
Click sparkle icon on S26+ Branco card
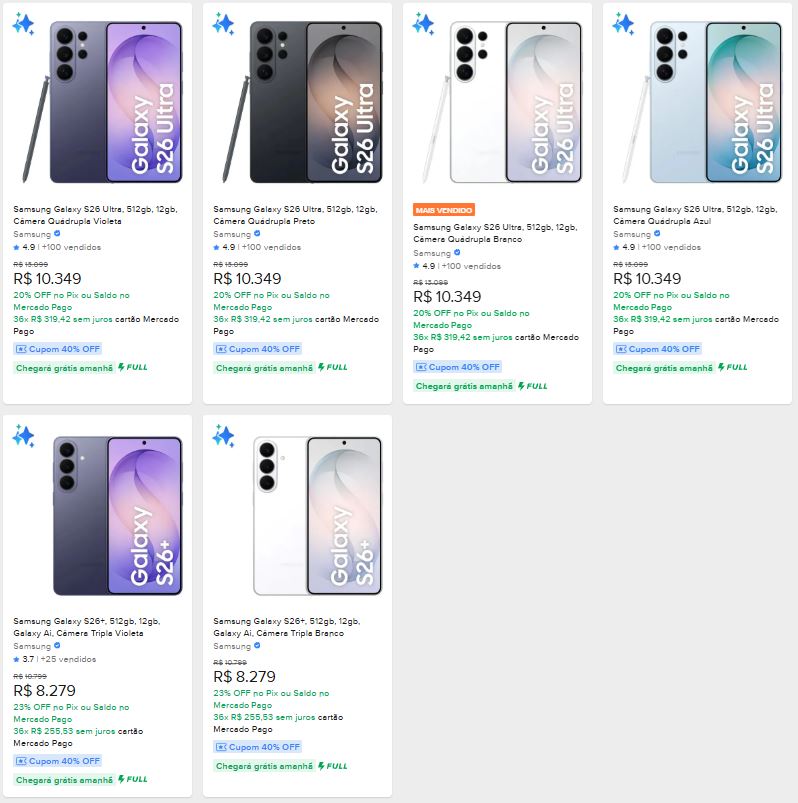[x=223, y=436]
